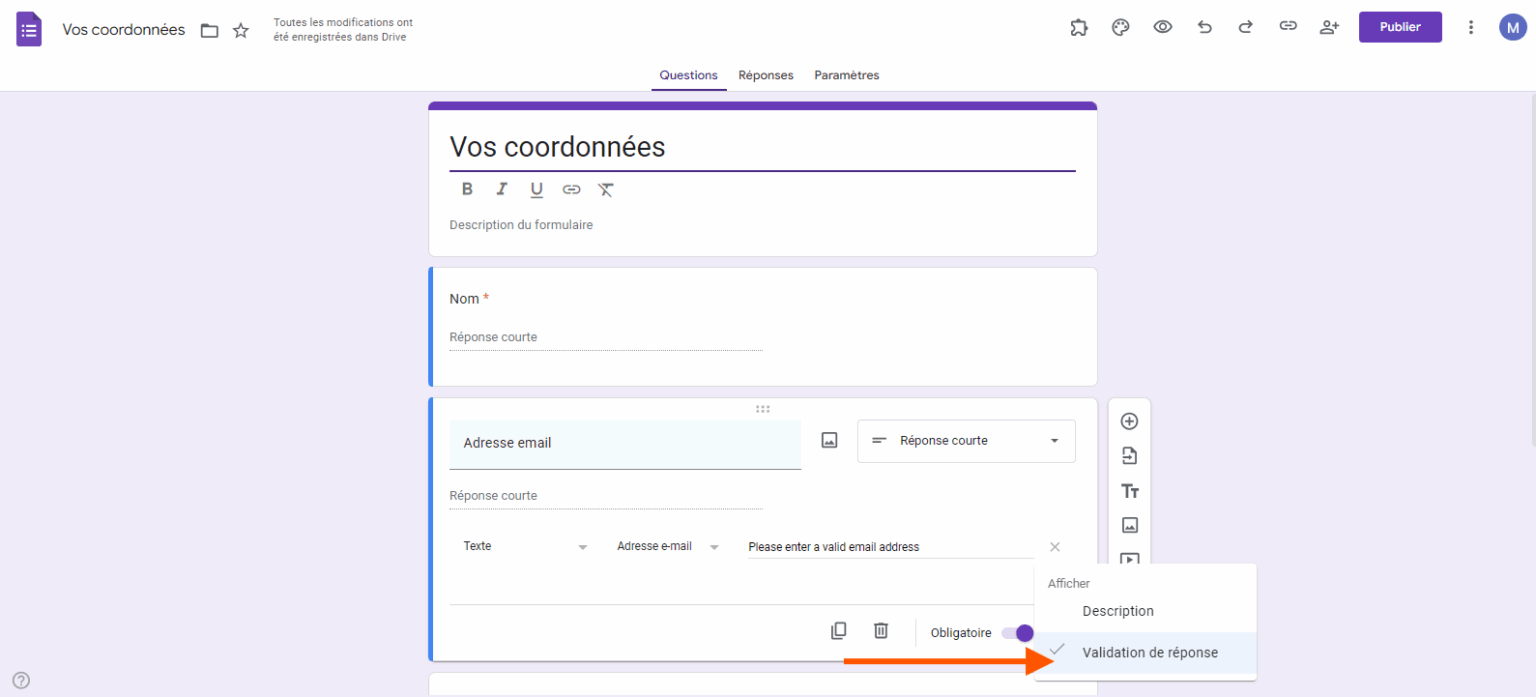
Task: Add a collaborator via the person icon
Action: [1329, 27]
